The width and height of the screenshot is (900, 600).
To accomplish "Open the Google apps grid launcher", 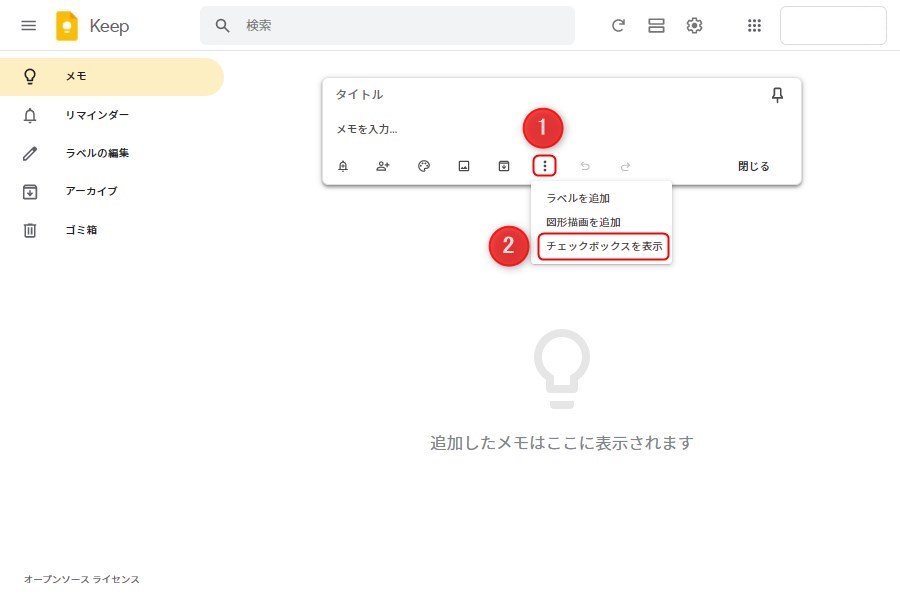I will (755, 26).
